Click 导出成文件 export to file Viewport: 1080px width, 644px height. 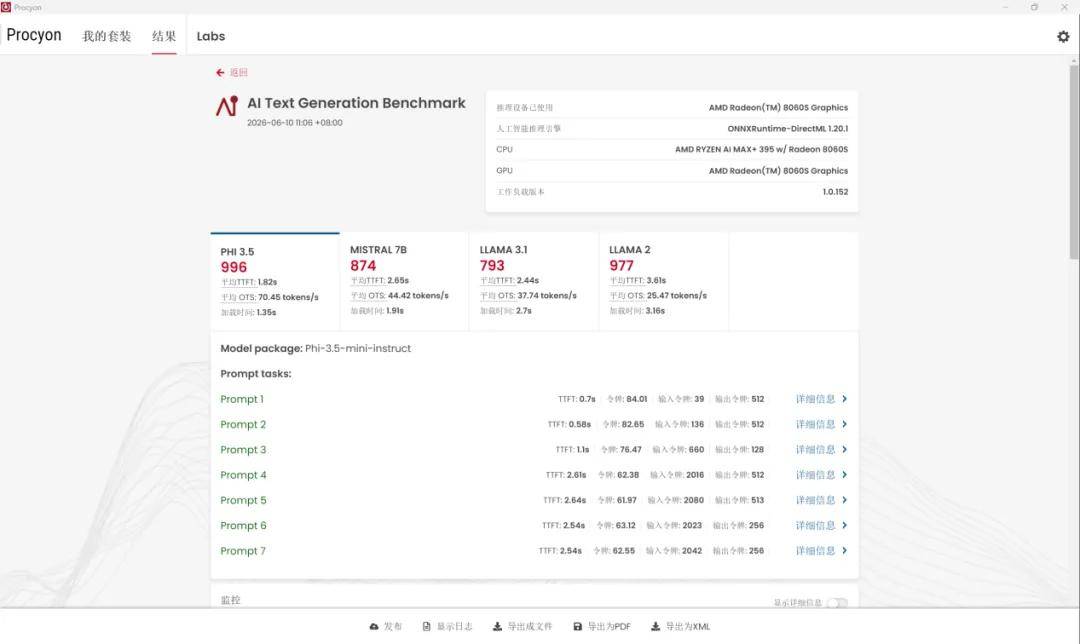(x=522, y=626)
